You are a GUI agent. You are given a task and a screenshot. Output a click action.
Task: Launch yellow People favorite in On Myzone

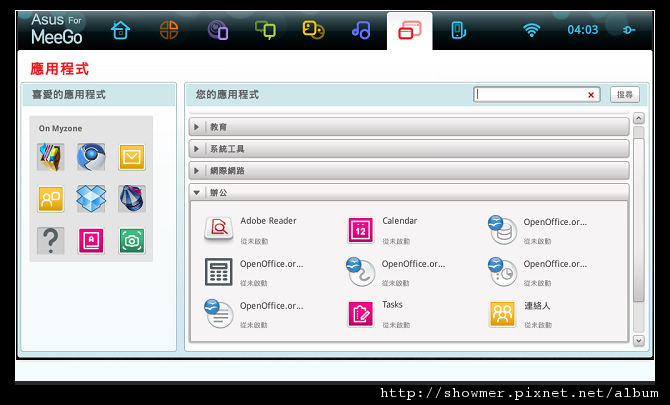[x=50, y=199]
